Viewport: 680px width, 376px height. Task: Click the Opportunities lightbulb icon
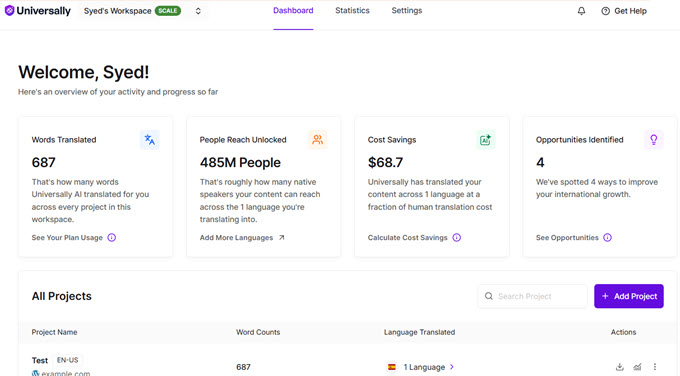coord(654,140)
